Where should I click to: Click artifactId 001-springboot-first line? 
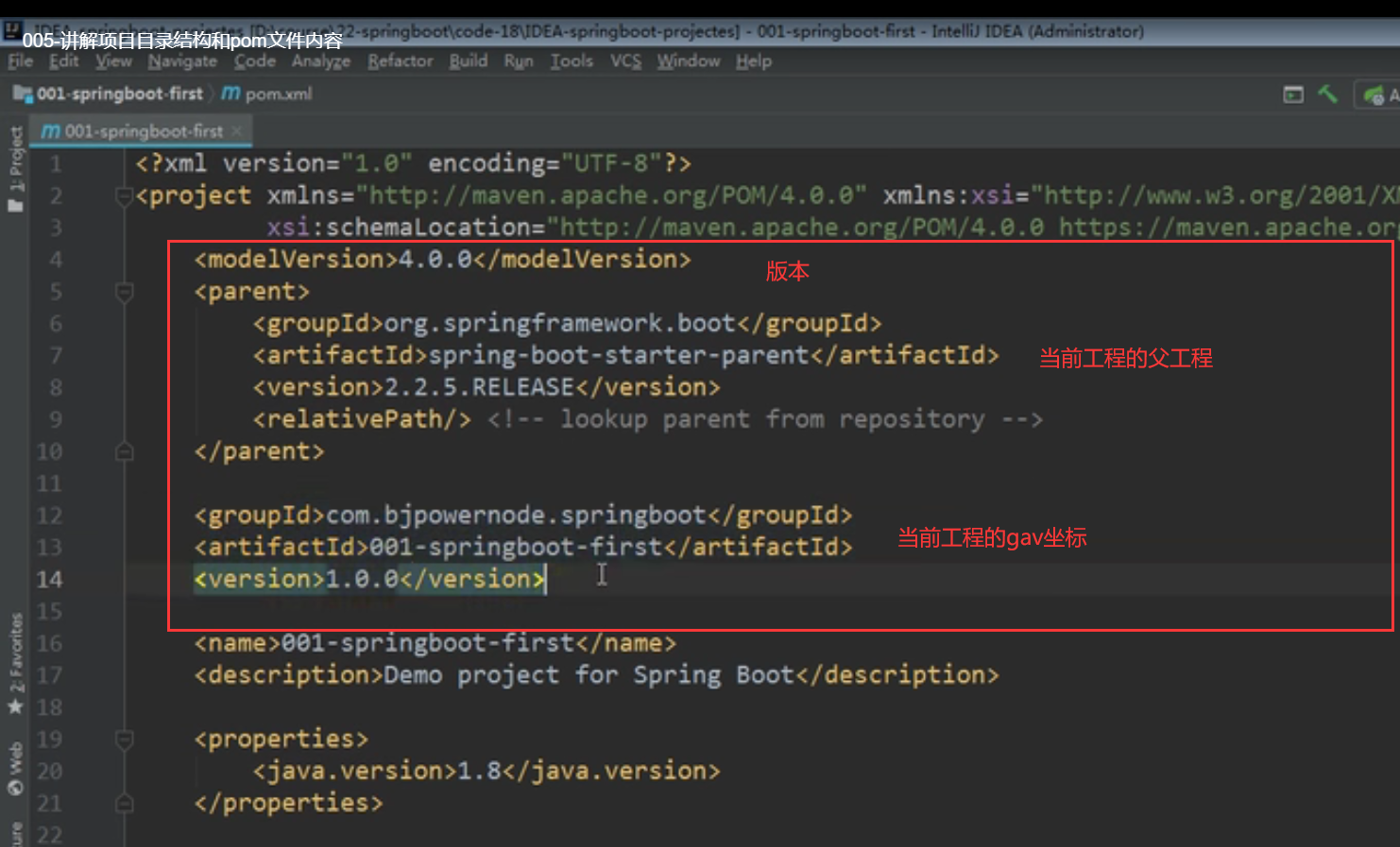click(523, 548)
